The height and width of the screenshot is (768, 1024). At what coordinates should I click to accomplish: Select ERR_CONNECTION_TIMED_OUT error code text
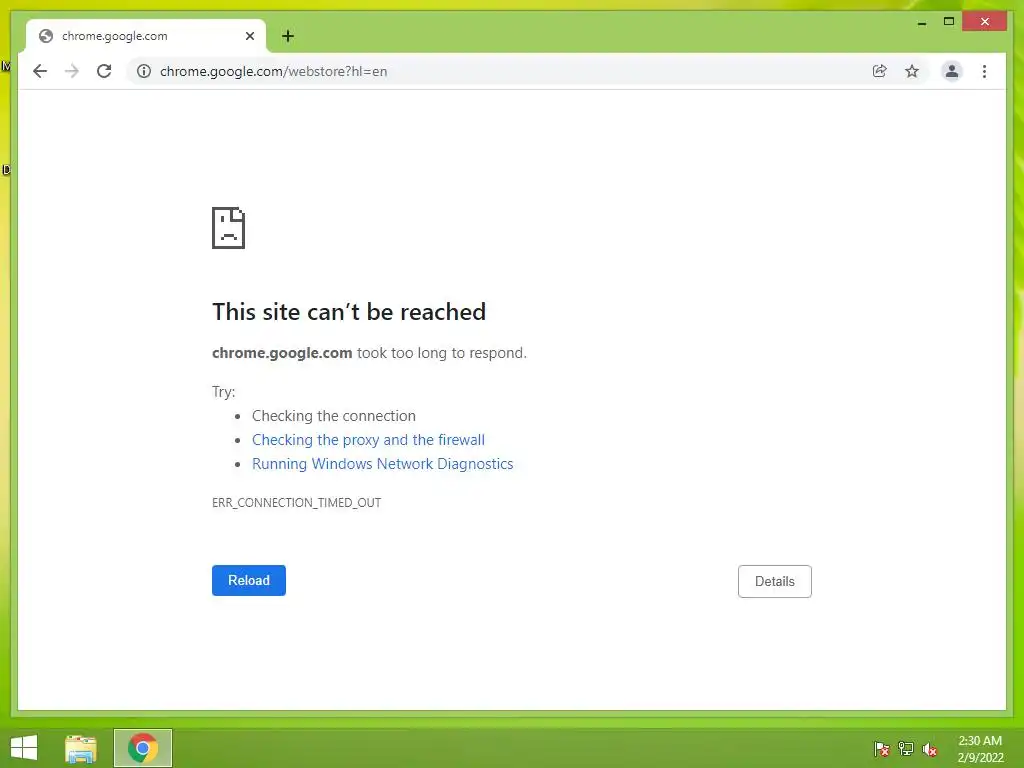296,502
